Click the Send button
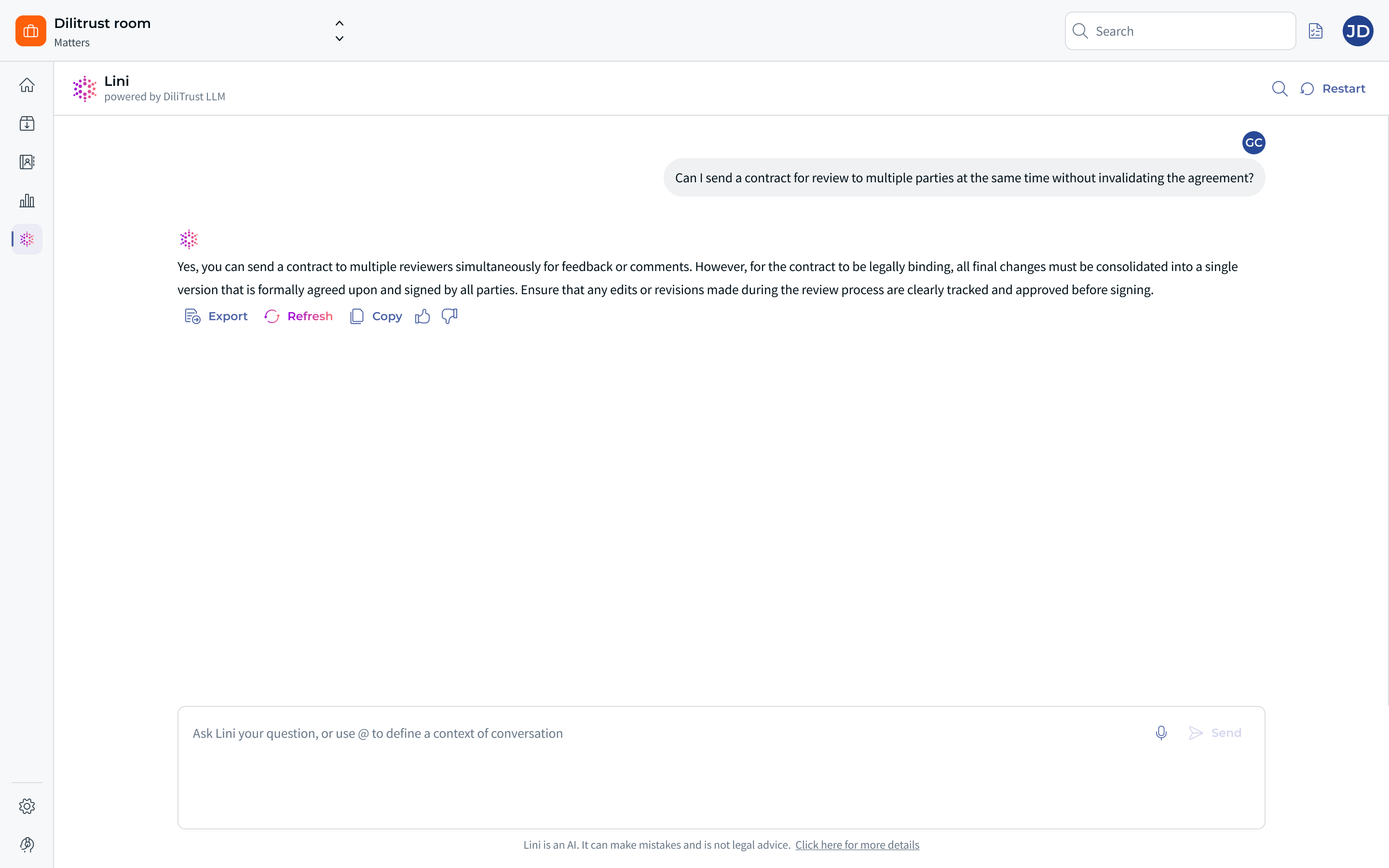This screenshot has height=868, width=1389. click(1215, 733)
